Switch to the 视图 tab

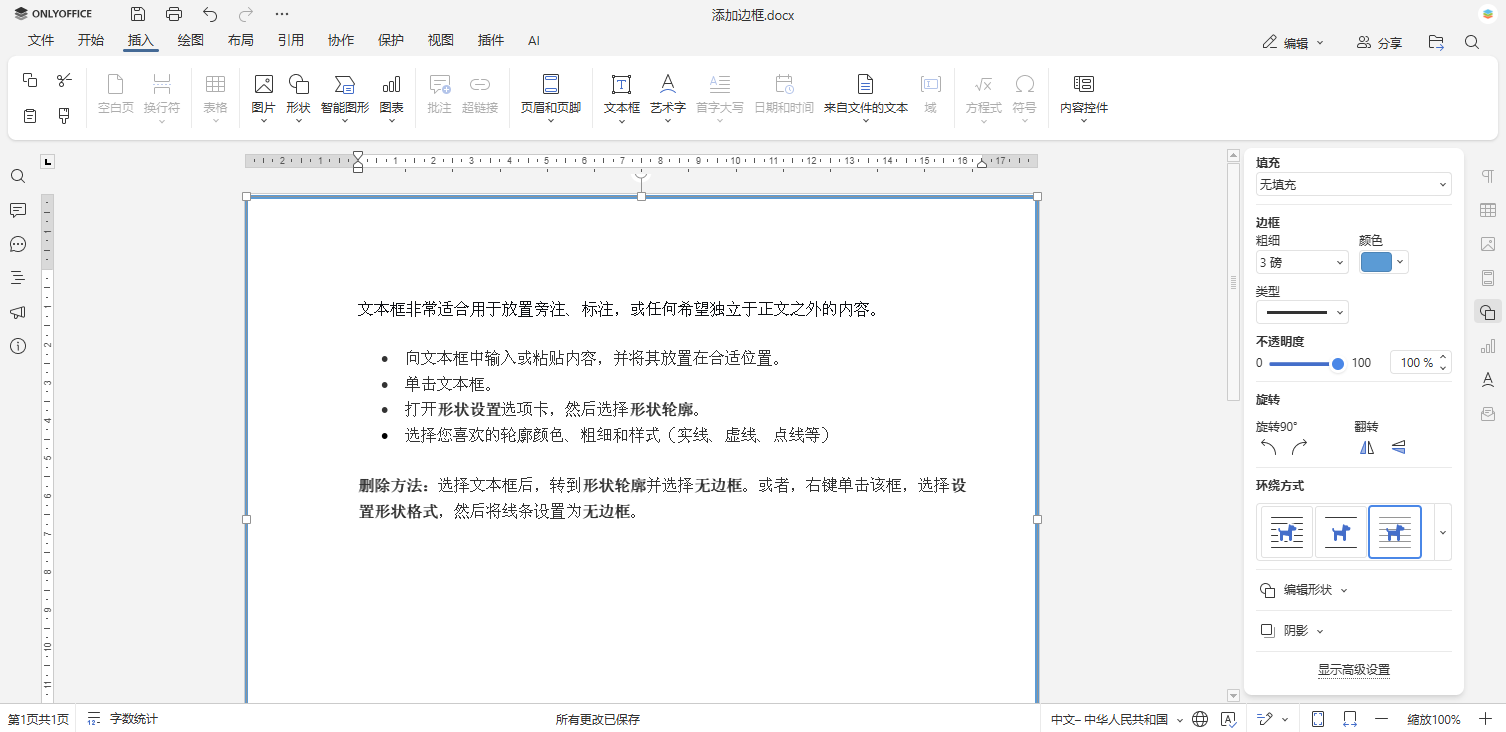point(441,40)
